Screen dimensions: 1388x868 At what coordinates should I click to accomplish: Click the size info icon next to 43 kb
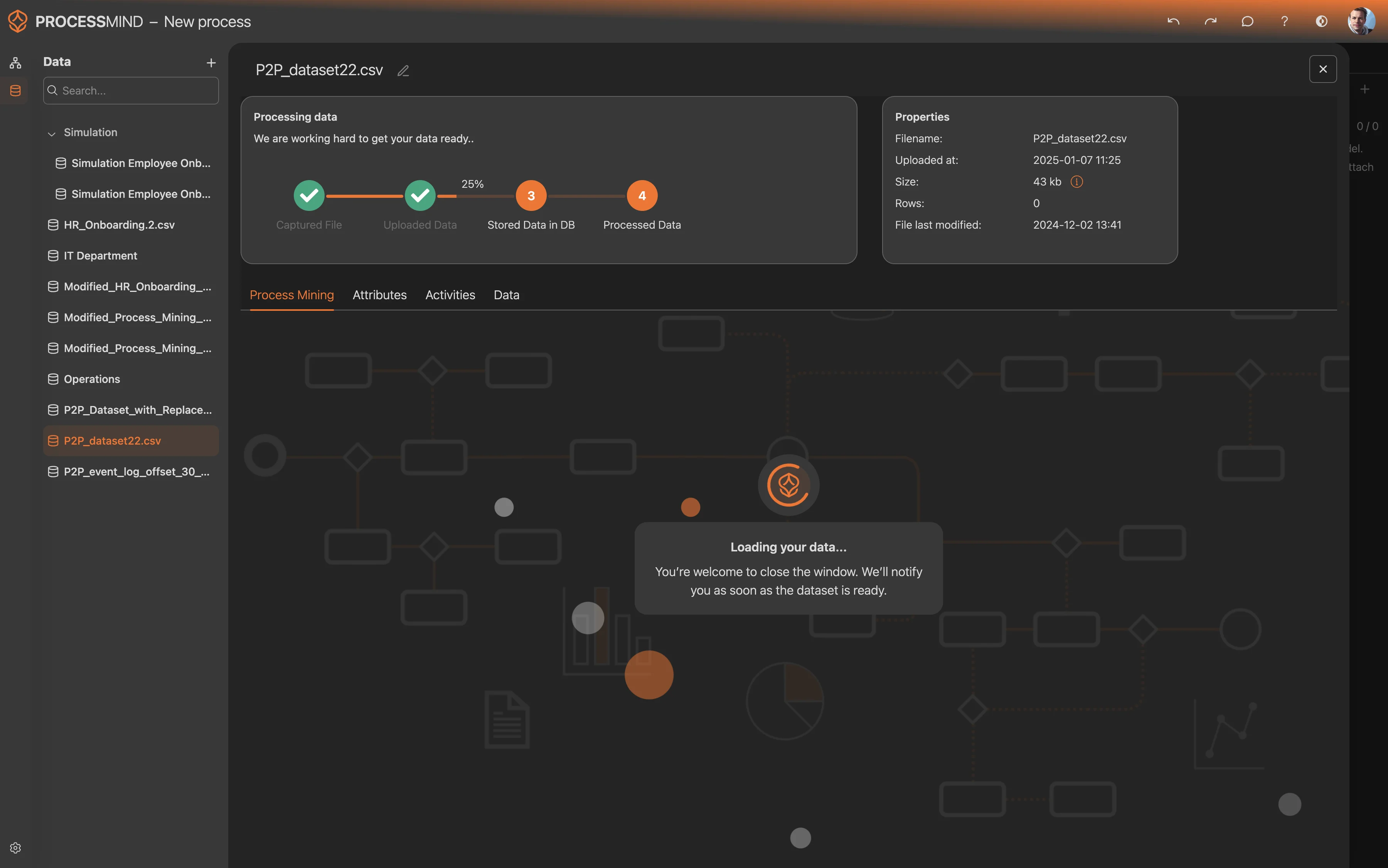pyautogui.click(x=1076, y=182)
